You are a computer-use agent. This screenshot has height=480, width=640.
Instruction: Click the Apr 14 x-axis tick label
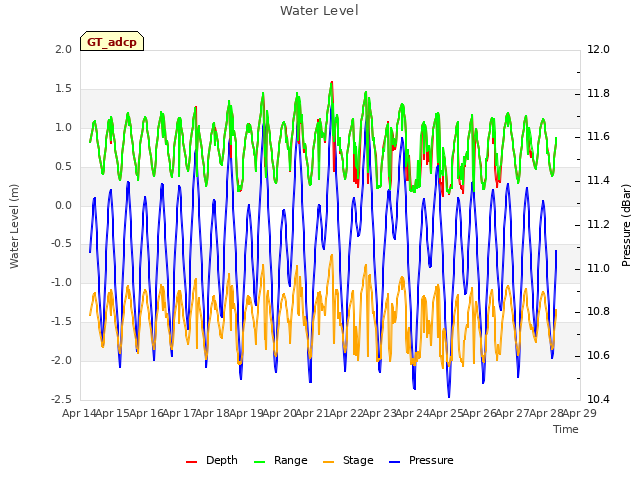[79, 413]
